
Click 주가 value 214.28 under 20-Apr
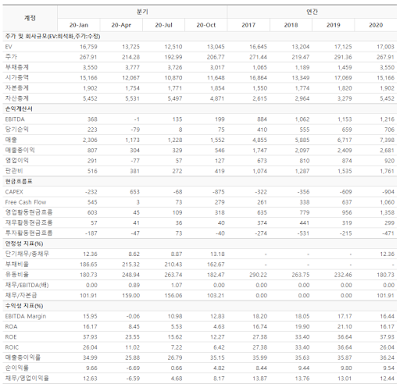[x=131, y=57]
